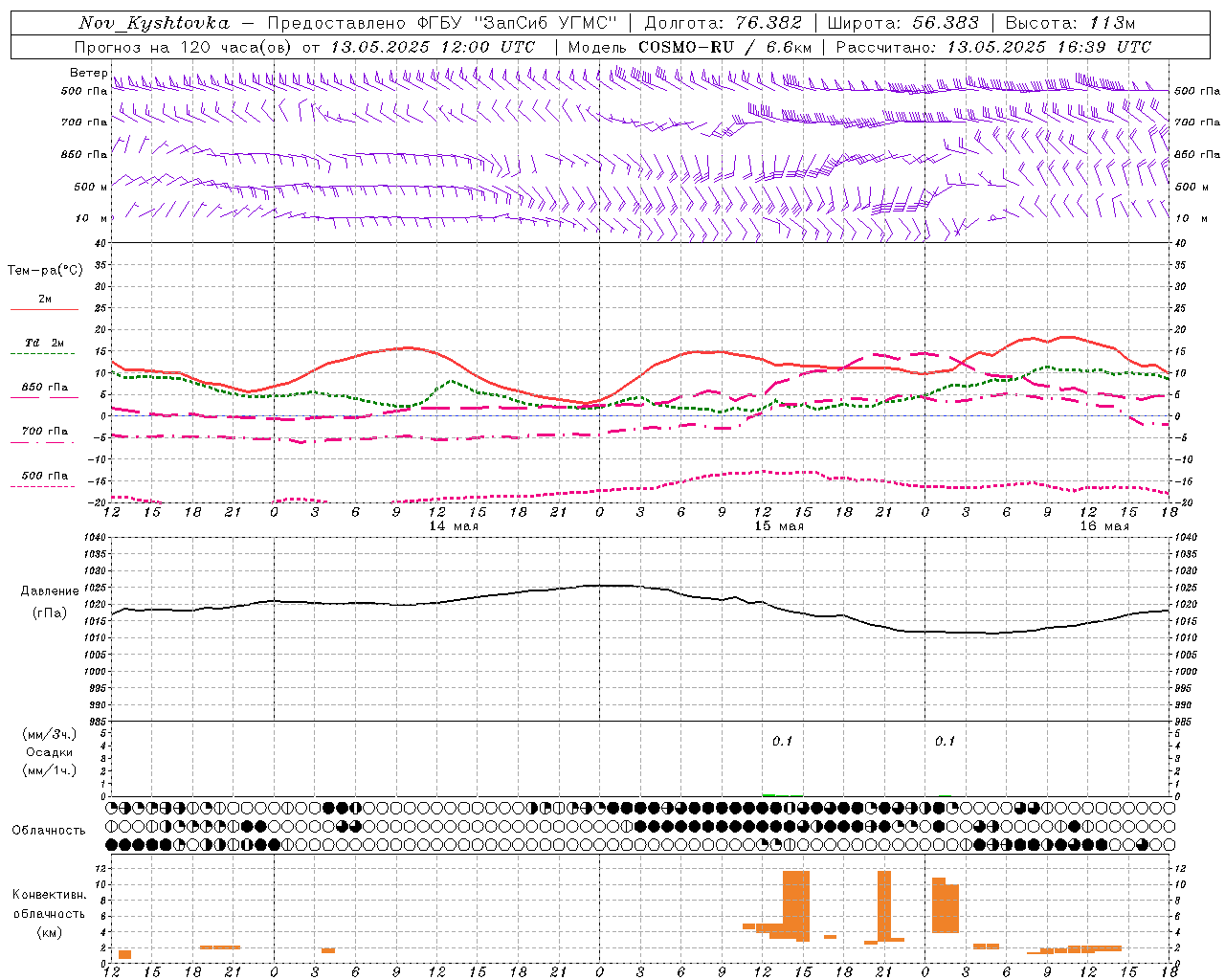
Task: Click the (гПа) unit under Давление
Action: point(51,612)
